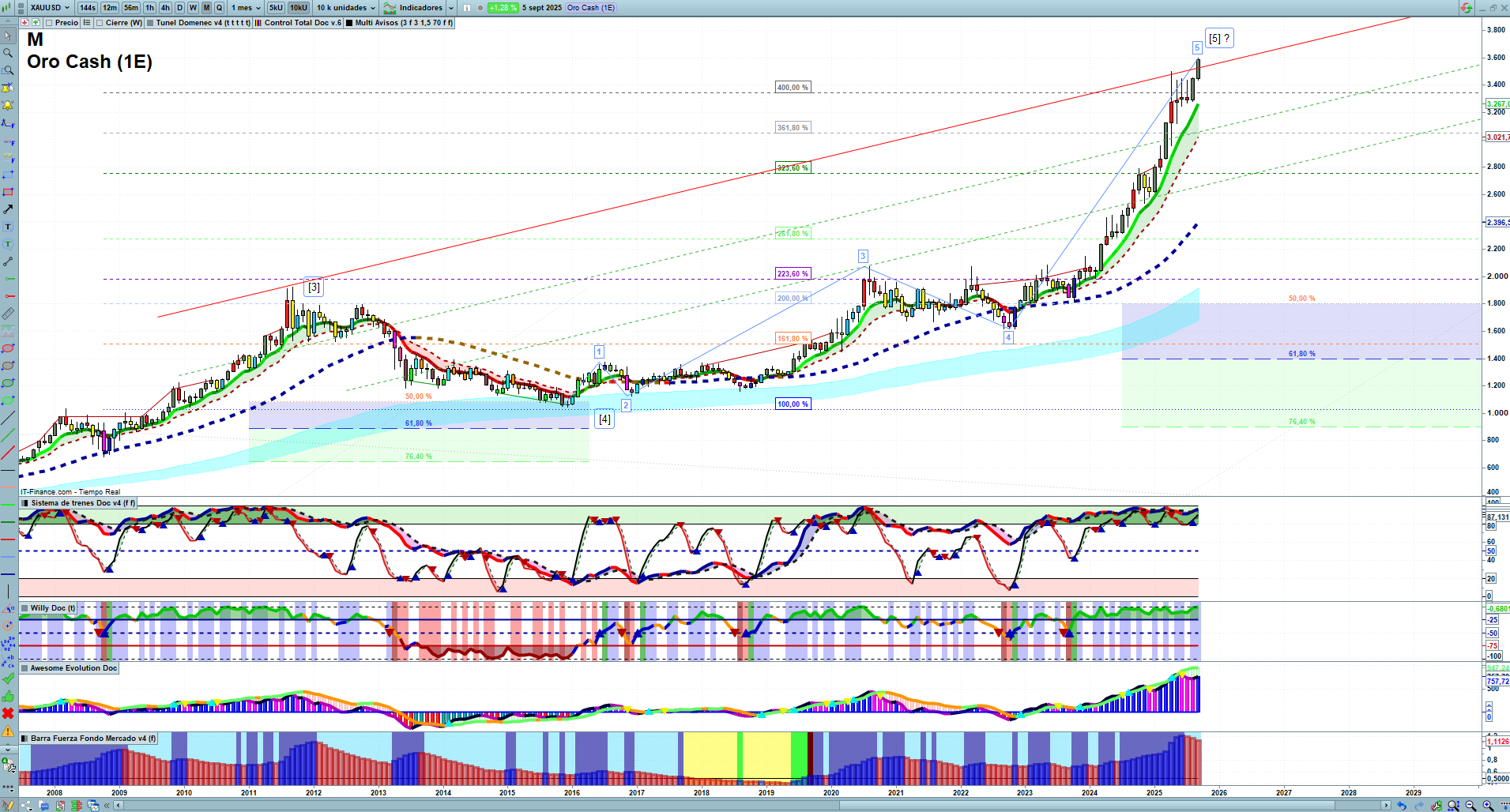Click the Tunel Domenec v4 color swatch
1510x812 pixels.
(x=150, y=23)
